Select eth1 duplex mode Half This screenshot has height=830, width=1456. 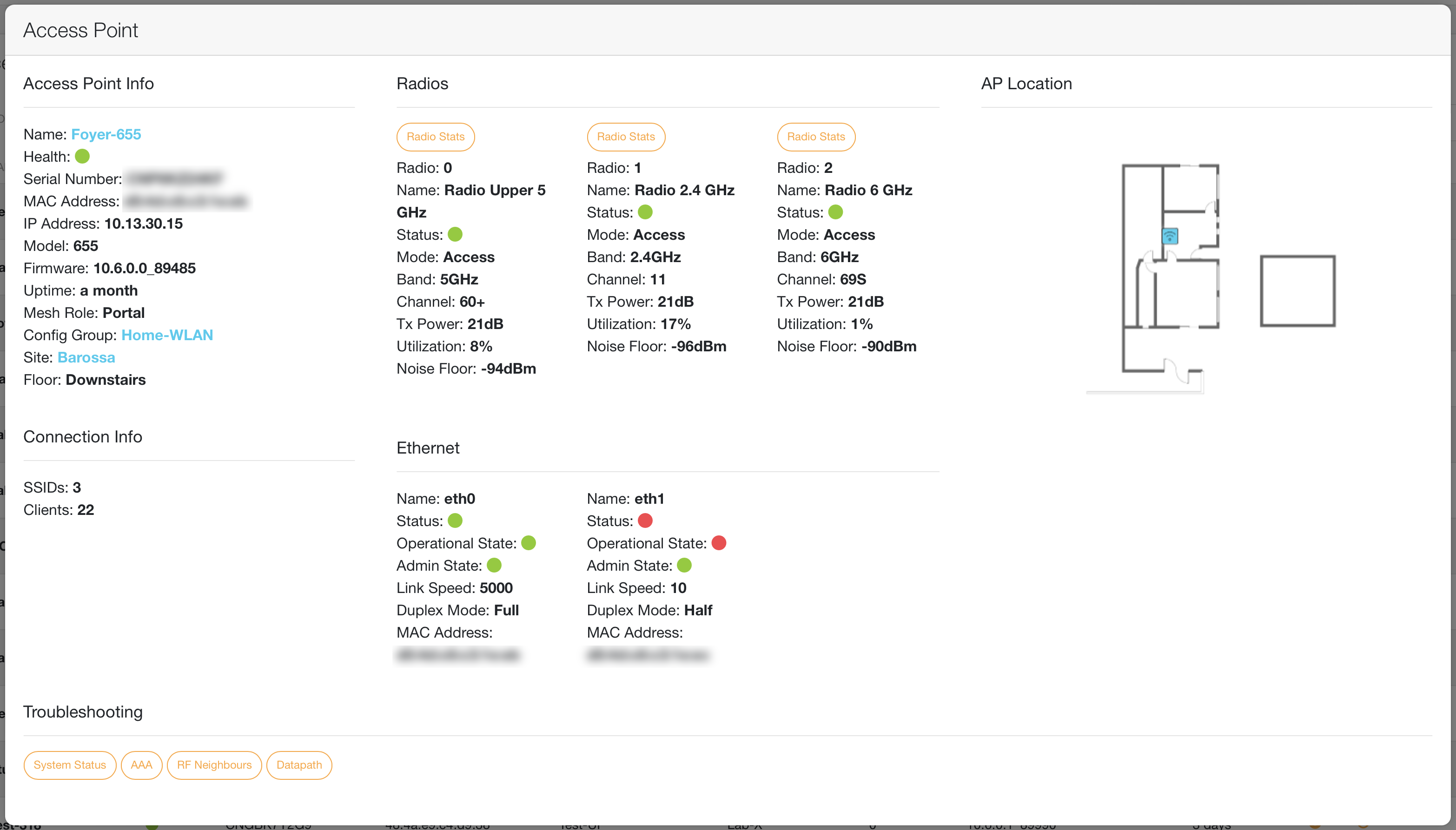pyautogui.click(x=698, y=610)
